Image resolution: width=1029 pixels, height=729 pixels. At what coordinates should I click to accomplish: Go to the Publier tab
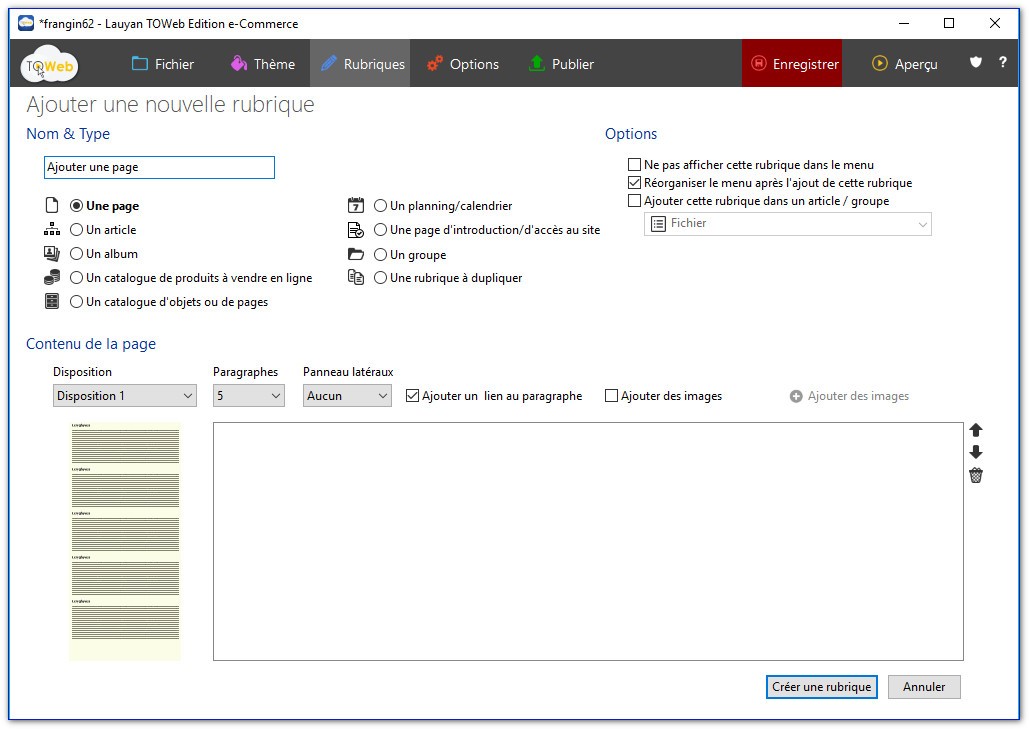[x=561, y=64]
